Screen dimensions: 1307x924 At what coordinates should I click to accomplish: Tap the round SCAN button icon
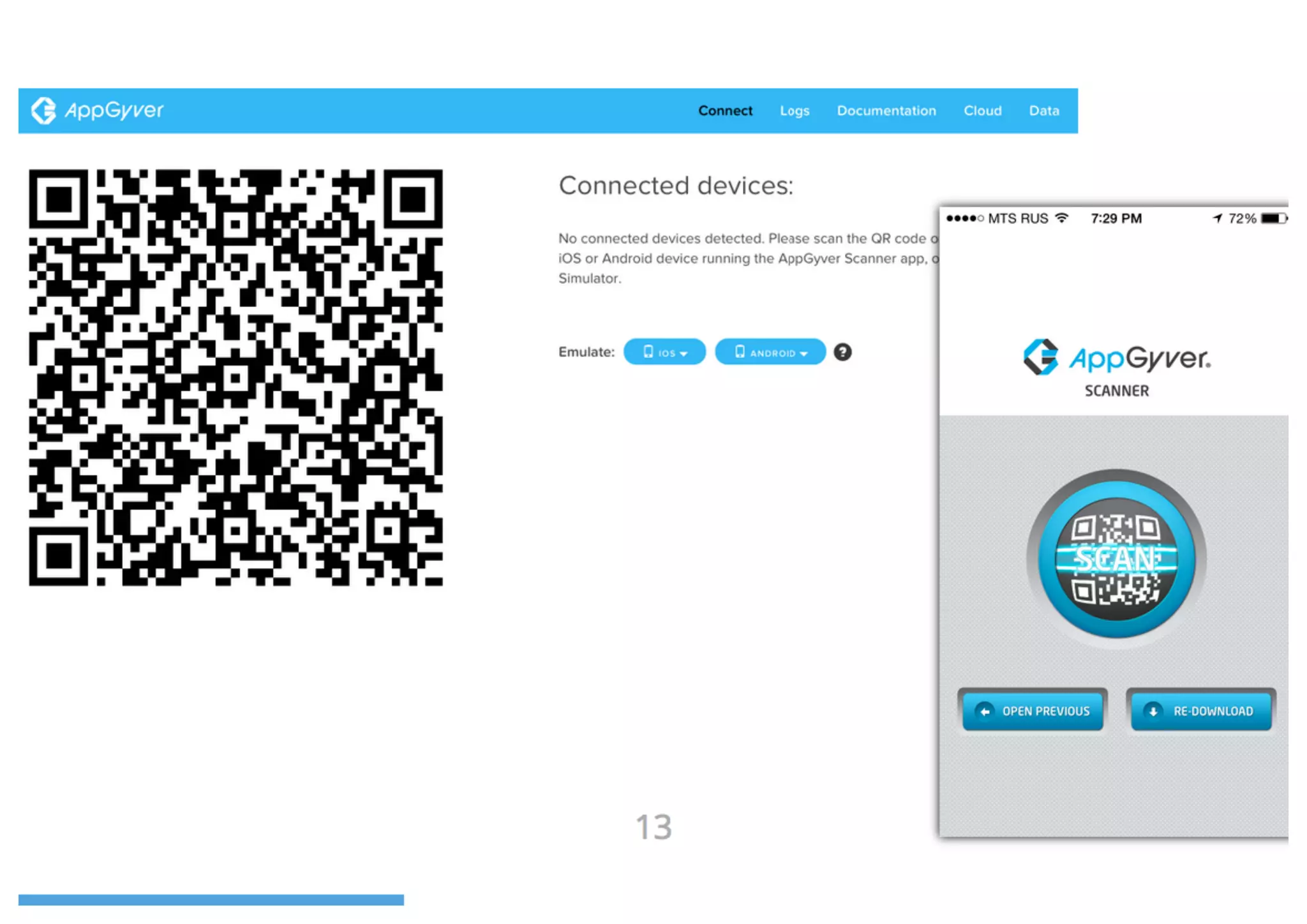[x=1116, y=559]
